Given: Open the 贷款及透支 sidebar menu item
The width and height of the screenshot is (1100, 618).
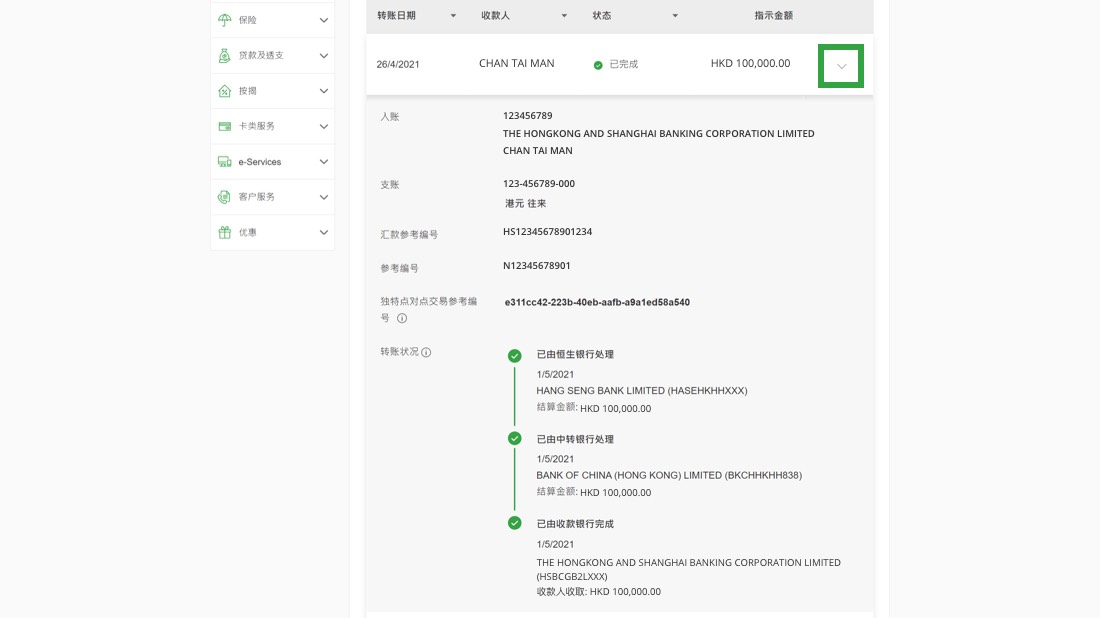Looking at the screenshot, I should [x=272, y=55].
